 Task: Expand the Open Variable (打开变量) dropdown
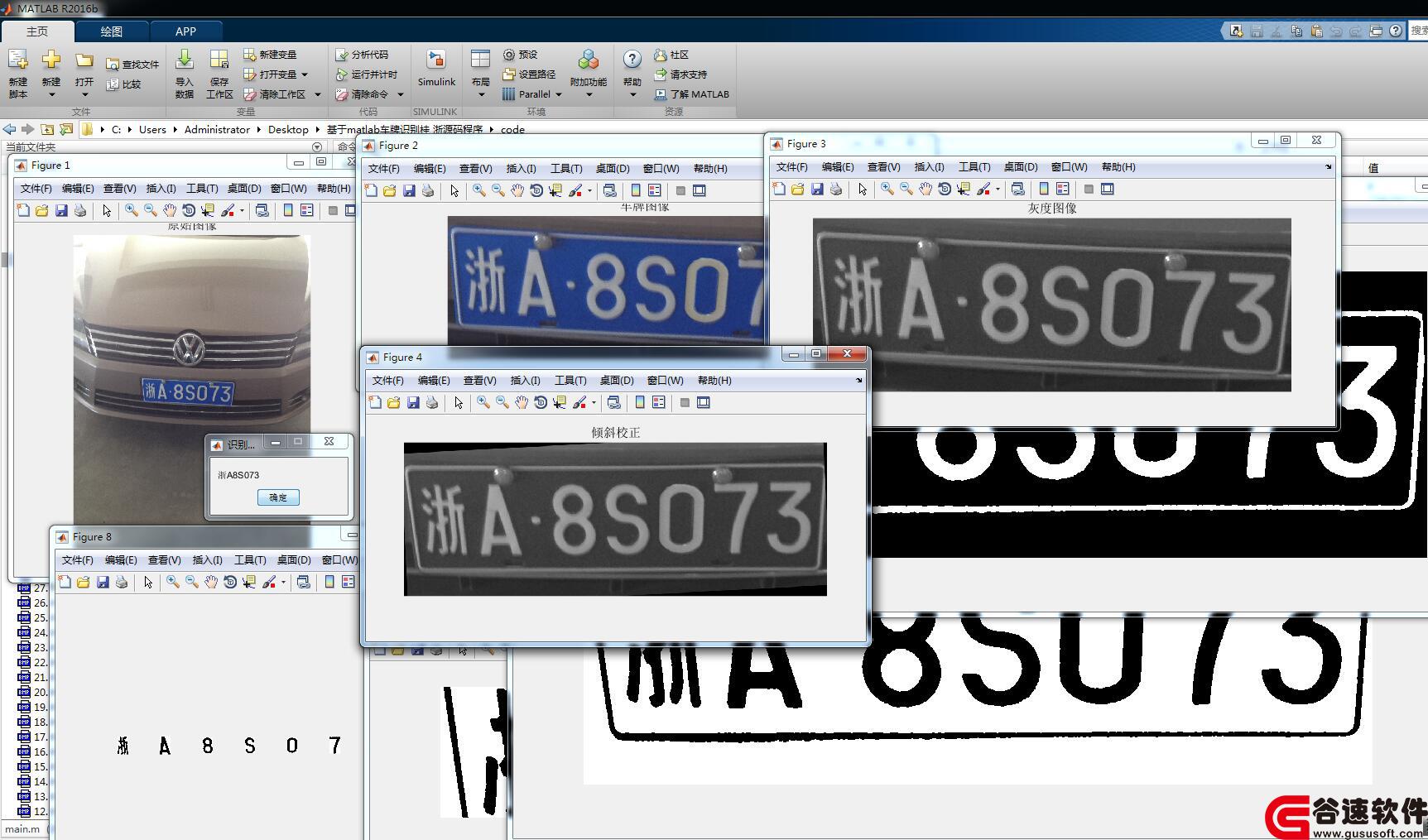(305, 74)
